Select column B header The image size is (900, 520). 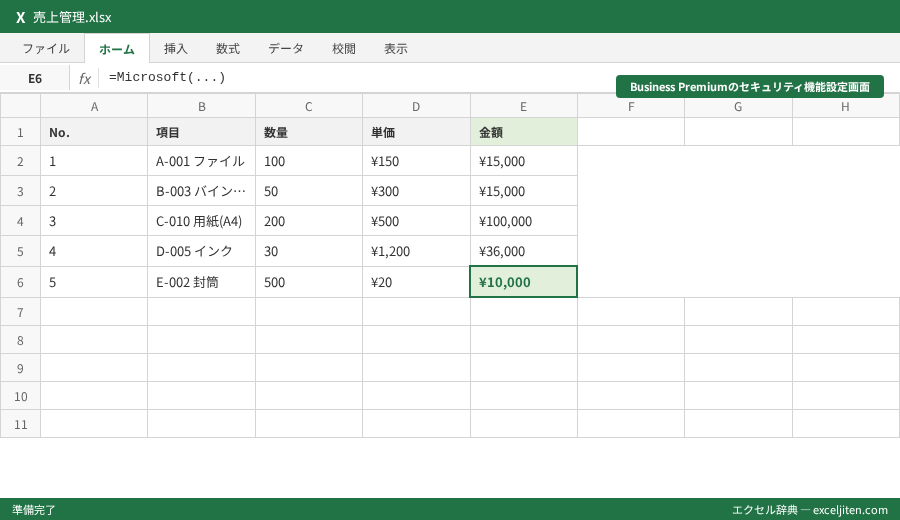[201, 106]
